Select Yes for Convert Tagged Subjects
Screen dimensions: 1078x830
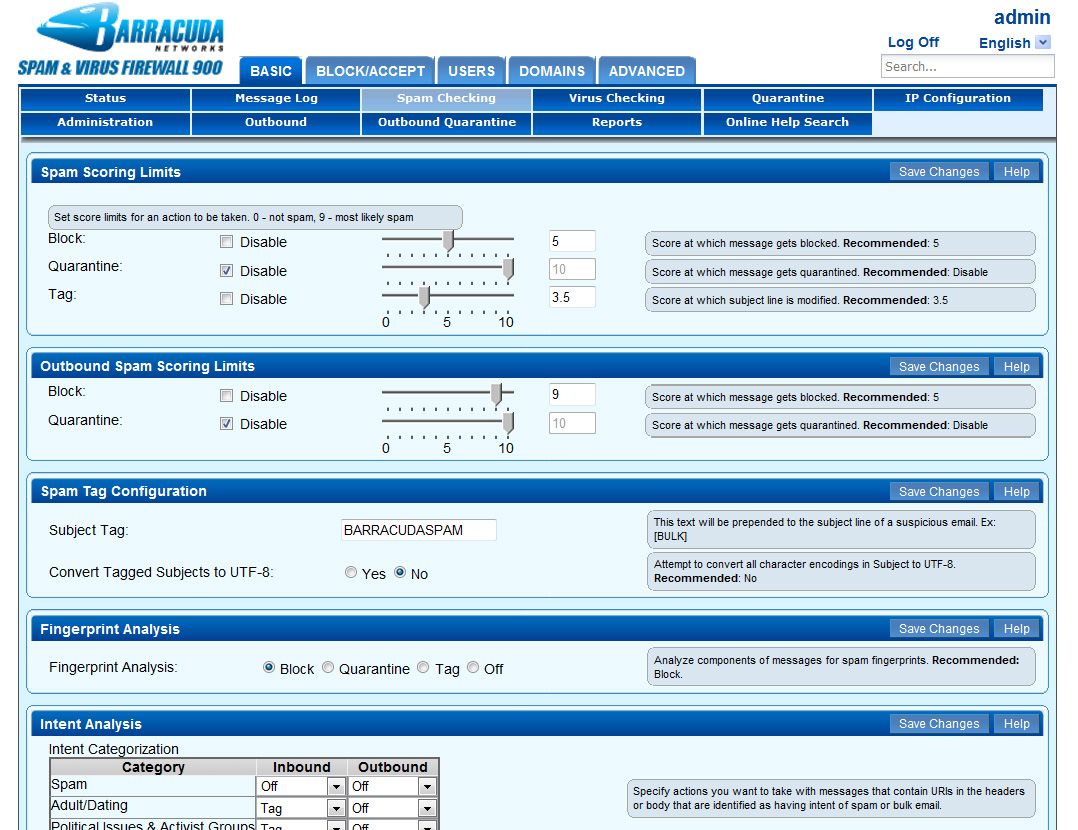[x=351, y=572]
